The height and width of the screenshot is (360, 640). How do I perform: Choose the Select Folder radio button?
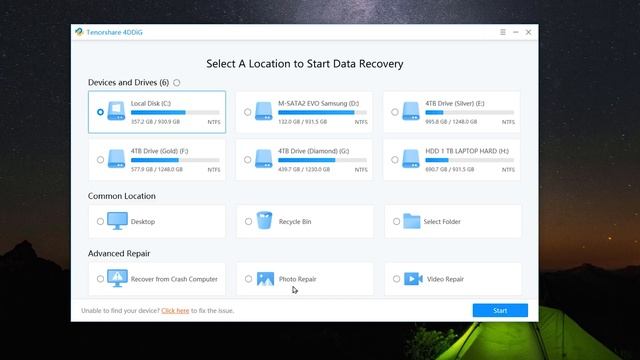click(x=396, y=221)
